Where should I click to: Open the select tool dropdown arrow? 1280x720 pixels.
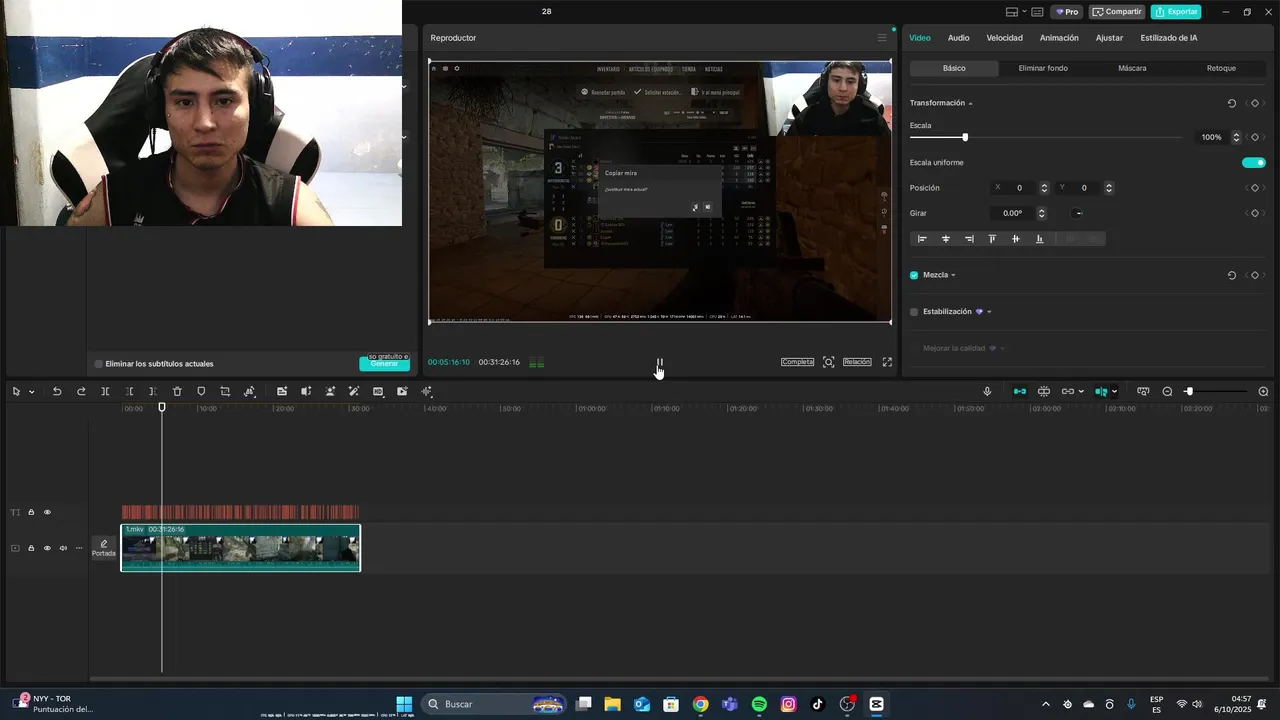(x=32, y=392)
